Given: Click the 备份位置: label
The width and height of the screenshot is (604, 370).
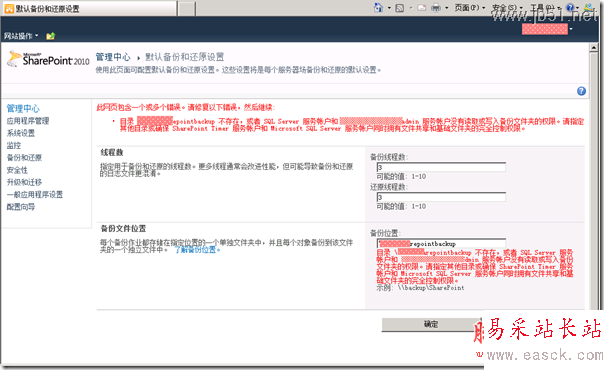Looking at the screenshot, I should point(385,233).
